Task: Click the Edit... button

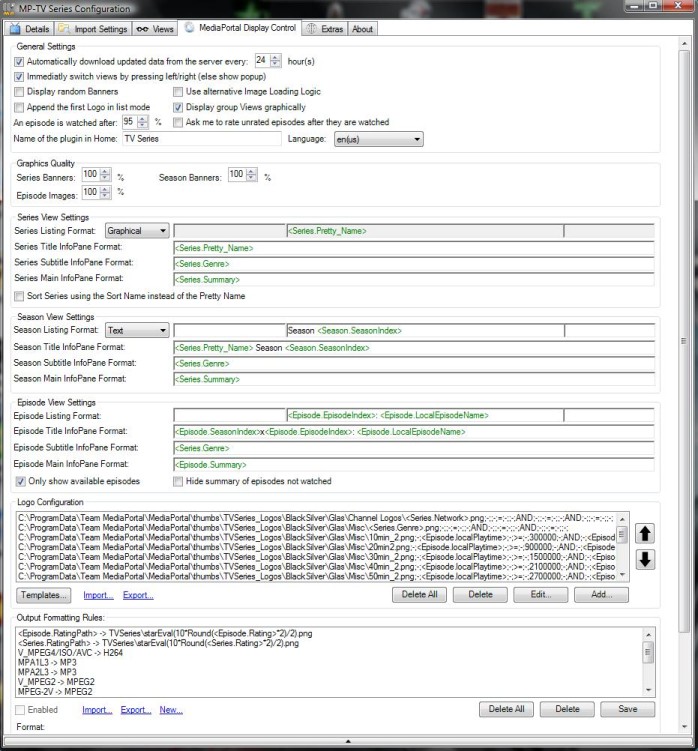Action: pos(541,594)
